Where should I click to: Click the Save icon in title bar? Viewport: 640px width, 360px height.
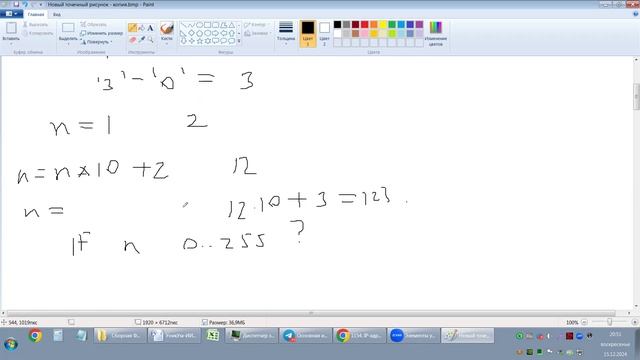pos(16,4)
